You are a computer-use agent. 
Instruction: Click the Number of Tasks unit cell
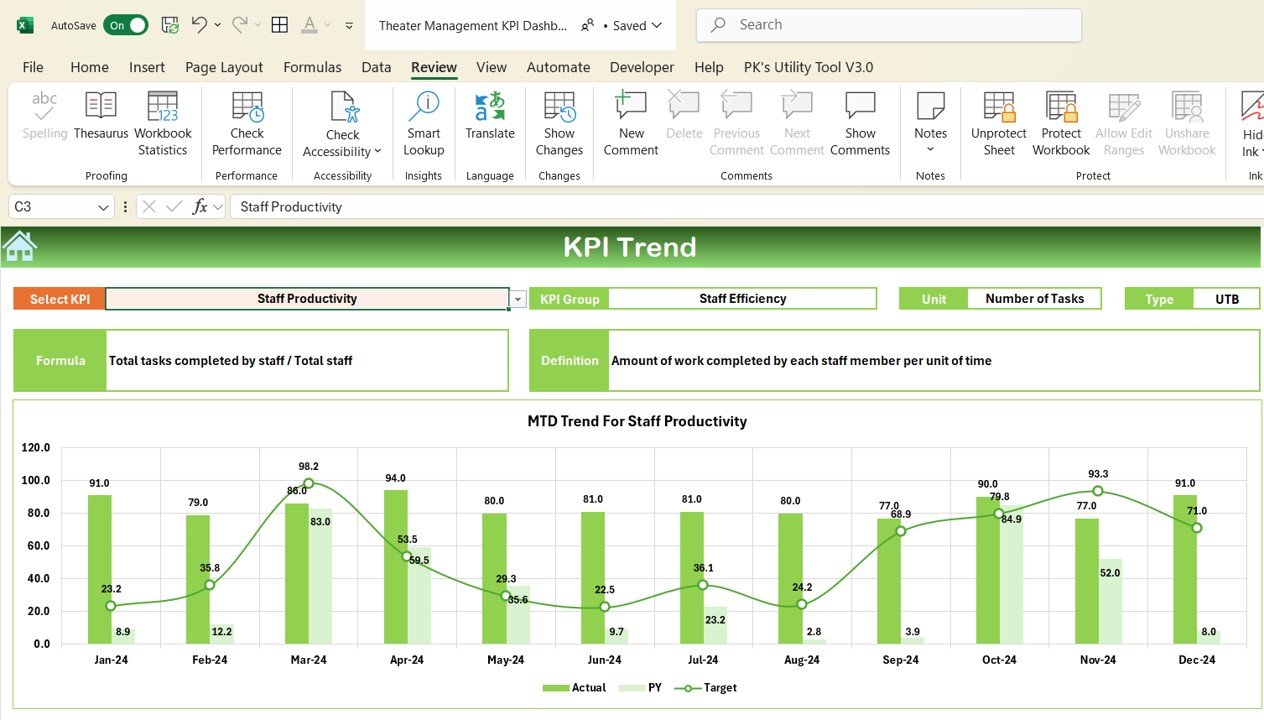[1034, 299]
